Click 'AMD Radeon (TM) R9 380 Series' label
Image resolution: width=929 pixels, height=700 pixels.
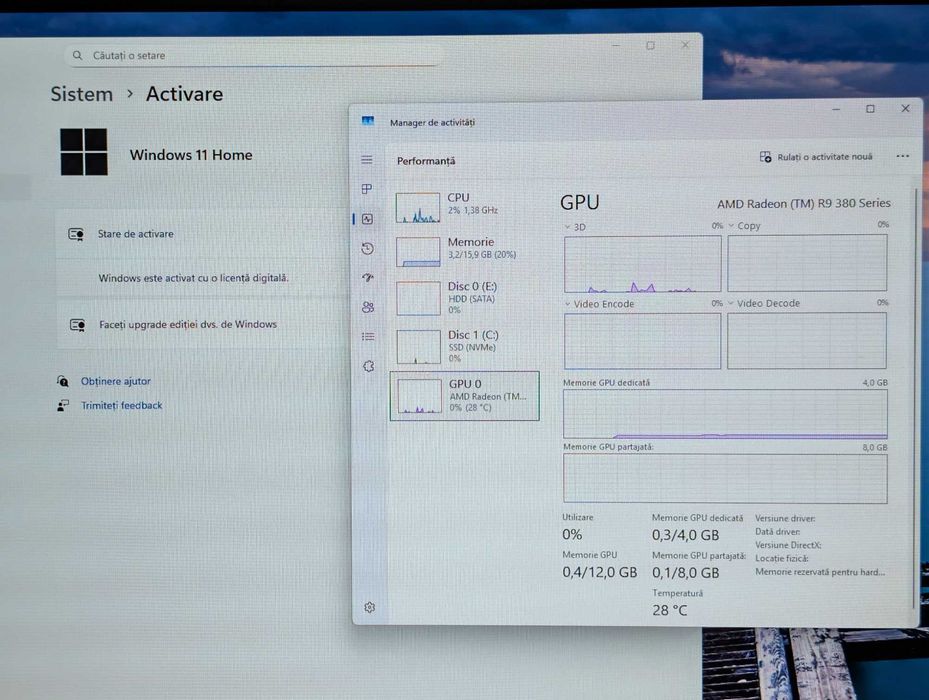click(x=804, y=203)
